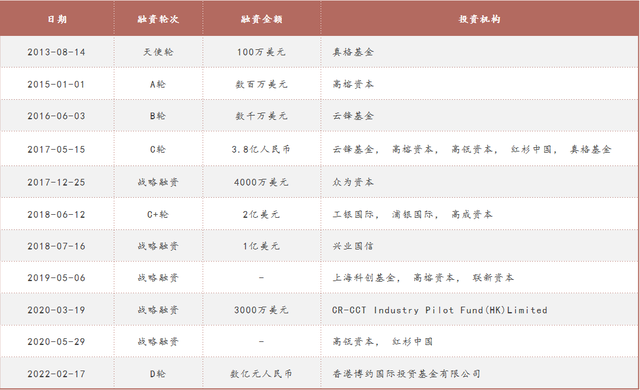Viewport: 640px width, 390px height.
Task: Select 香港博约国际投资基金有限公司 investor cell
Action: coord(407,374)
